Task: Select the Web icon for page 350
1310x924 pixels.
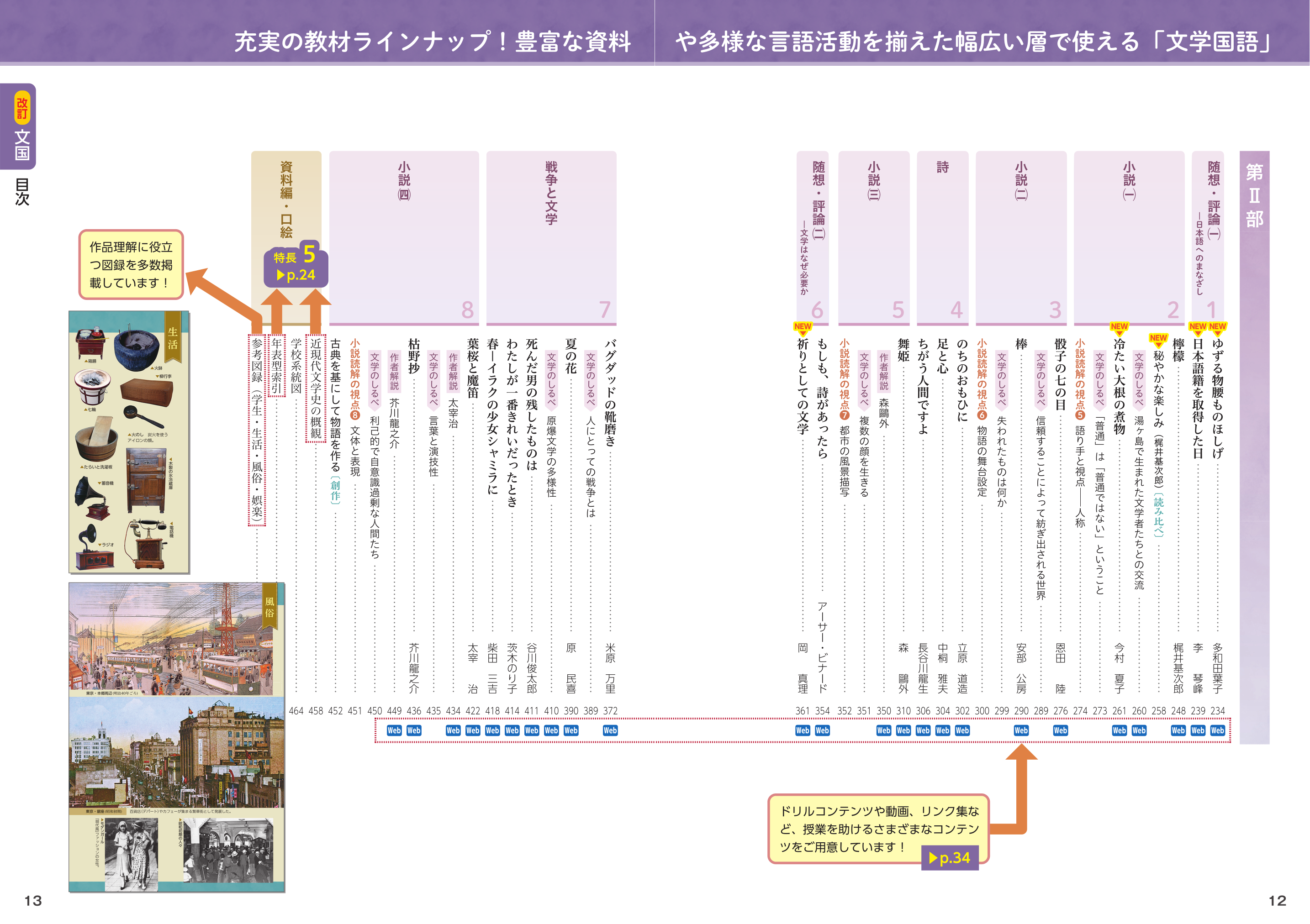Action: point(883,730)
